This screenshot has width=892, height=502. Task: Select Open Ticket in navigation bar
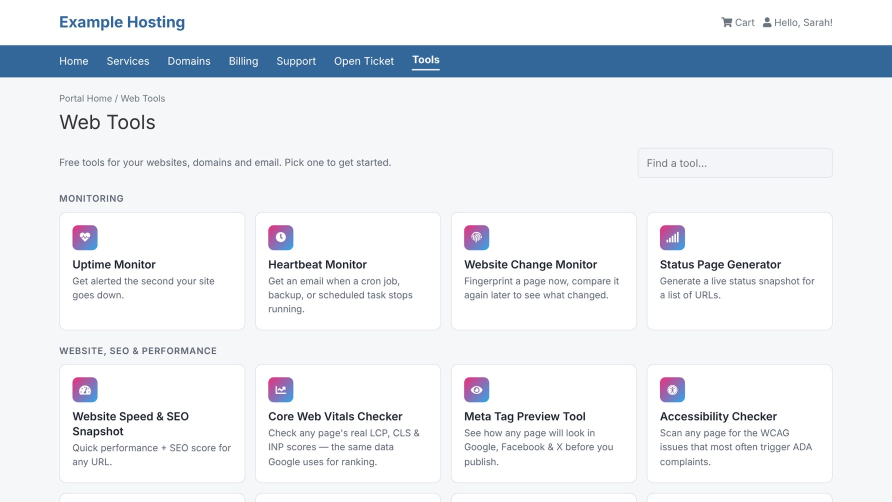pyautogui.click(x=364, y=61)
